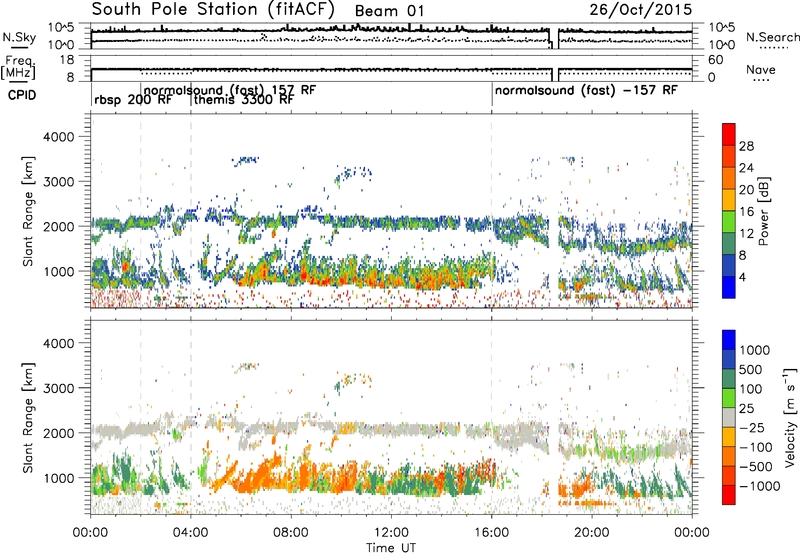Viewport: 800px width, 554px height.
Task: Click the 'Beam 01' label
Action: [389, 11]
